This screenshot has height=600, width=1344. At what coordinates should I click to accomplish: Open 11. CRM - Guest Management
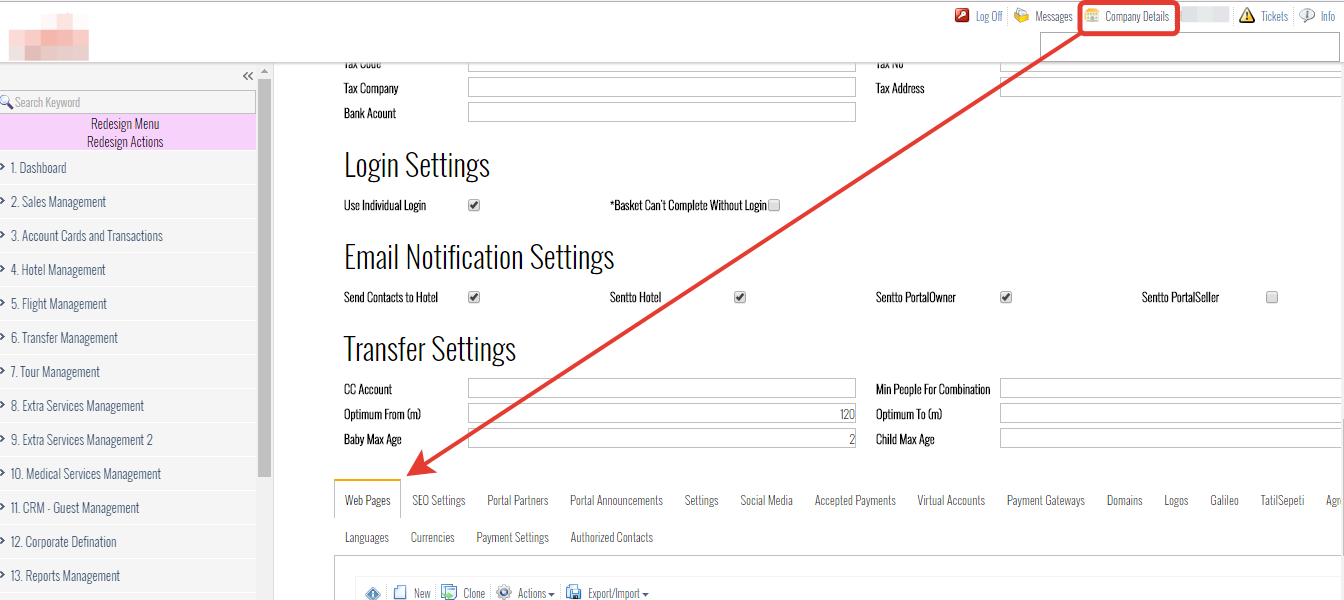(x=75, y=508)
